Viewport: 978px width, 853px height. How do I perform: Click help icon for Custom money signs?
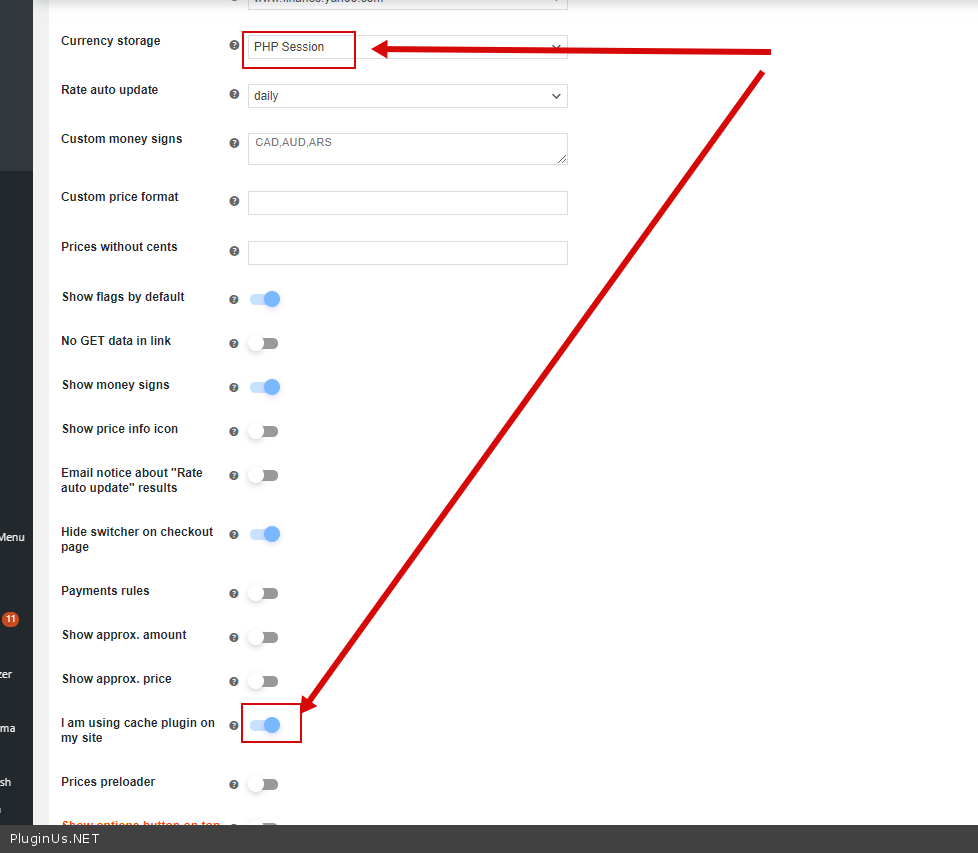coord(234,144)
